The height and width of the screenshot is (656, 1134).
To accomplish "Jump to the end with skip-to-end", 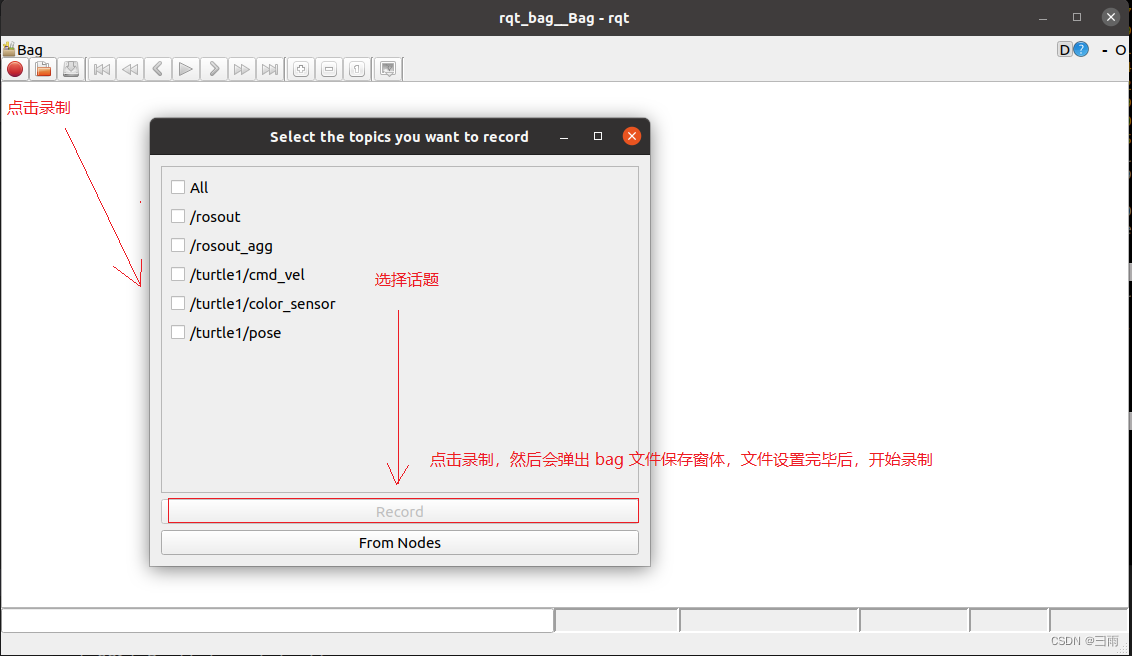I will (x=270, y=69).
